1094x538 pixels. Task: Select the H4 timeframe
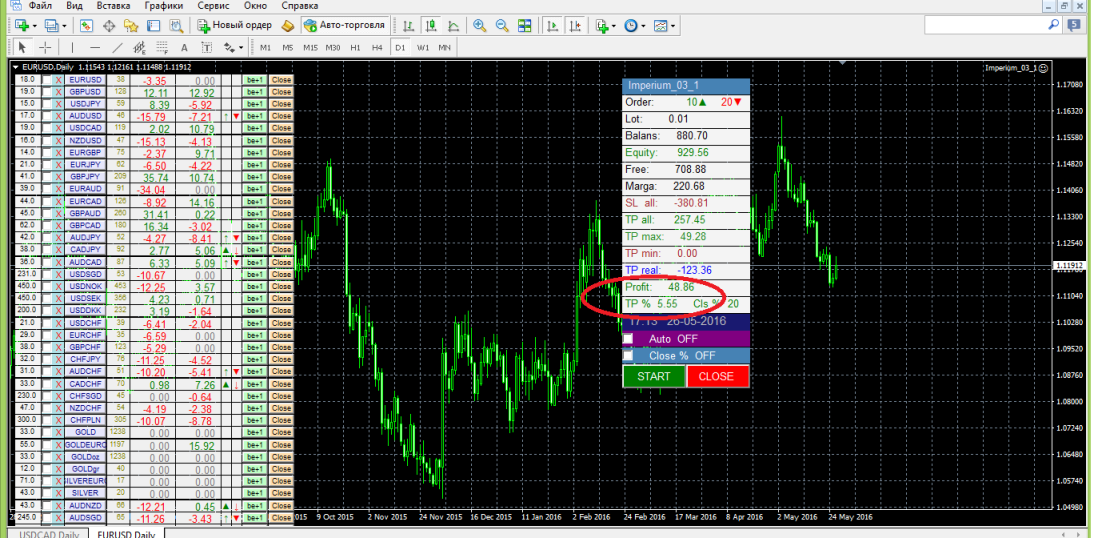pos(377,47)
